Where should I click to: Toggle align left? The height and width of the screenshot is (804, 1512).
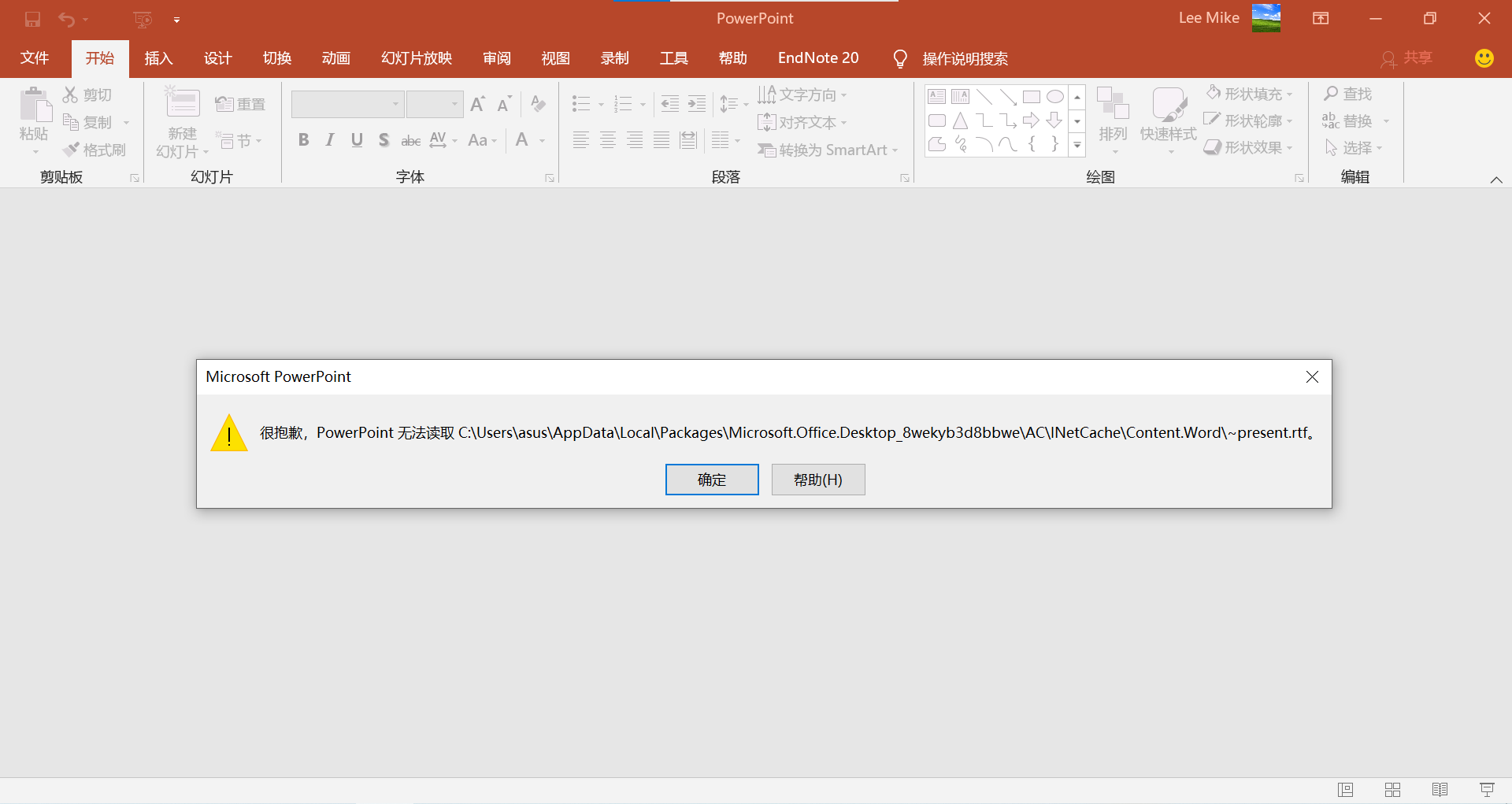(581, 140)
